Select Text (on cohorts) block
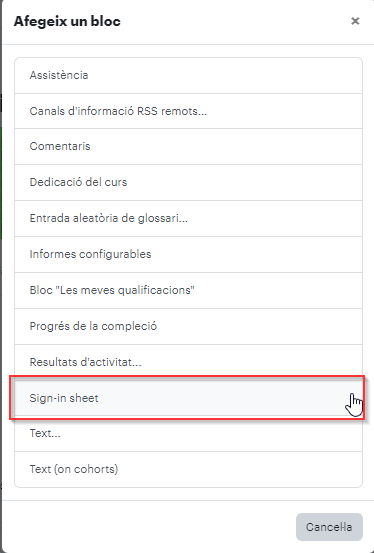Viewport: 374px width, 553px height. [188, 469]
